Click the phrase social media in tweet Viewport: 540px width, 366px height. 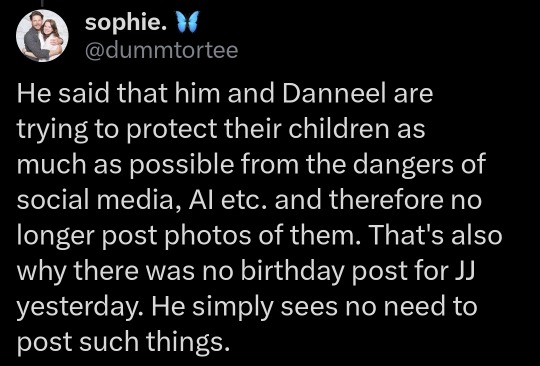click(x=97, y=200)
